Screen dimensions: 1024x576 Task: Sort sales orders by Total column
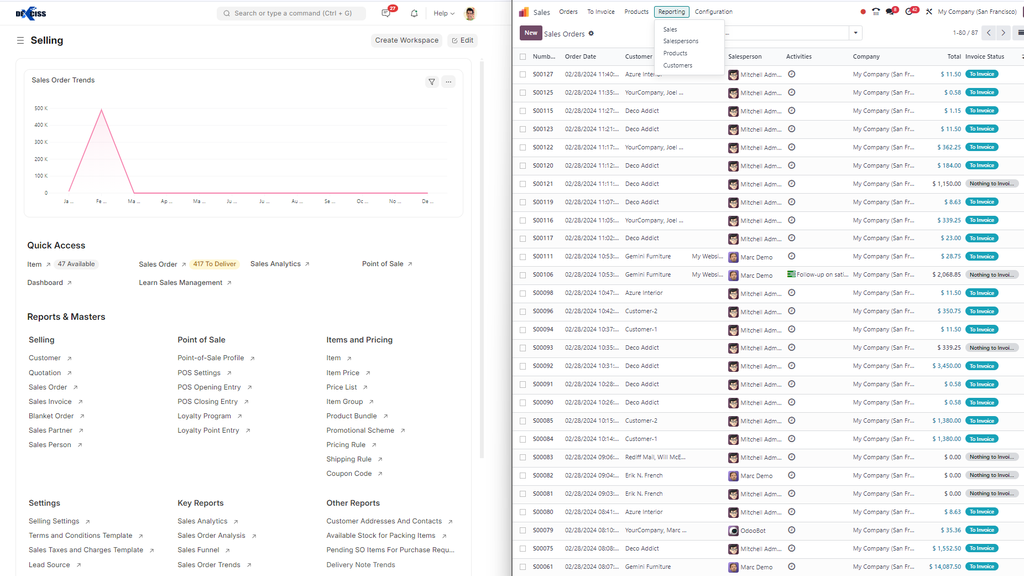[x=953, y=57]
